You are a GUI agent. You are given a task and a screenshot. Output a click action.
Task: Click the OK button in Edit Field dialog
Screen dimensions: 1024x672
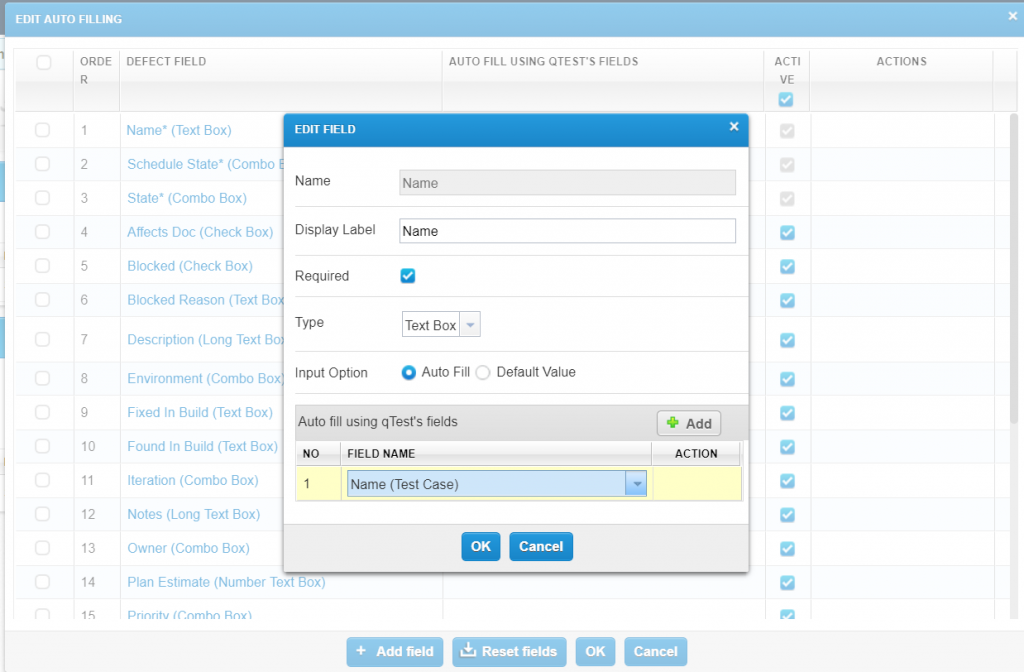(x=480, y=546)
